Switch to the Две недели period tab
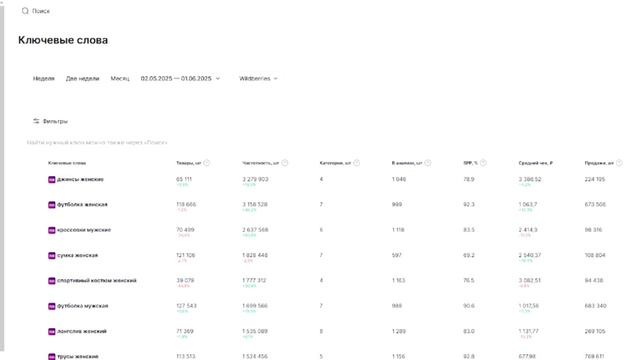Image resolution: width=640 pixels, height=360 pixels. [82, 78]
